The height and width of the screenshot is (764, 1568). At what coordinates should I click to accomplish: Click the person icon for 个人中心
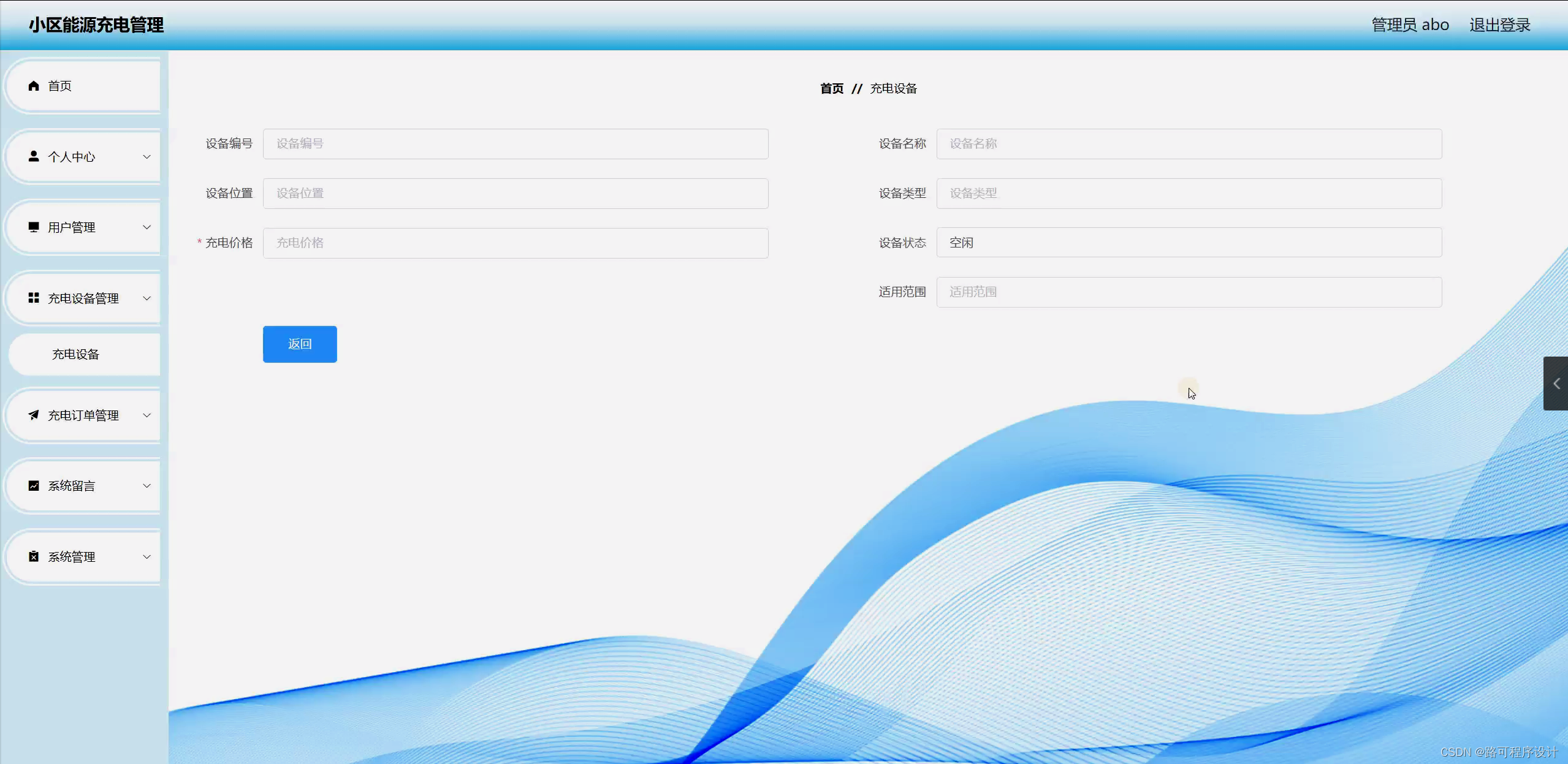(34, 157)
